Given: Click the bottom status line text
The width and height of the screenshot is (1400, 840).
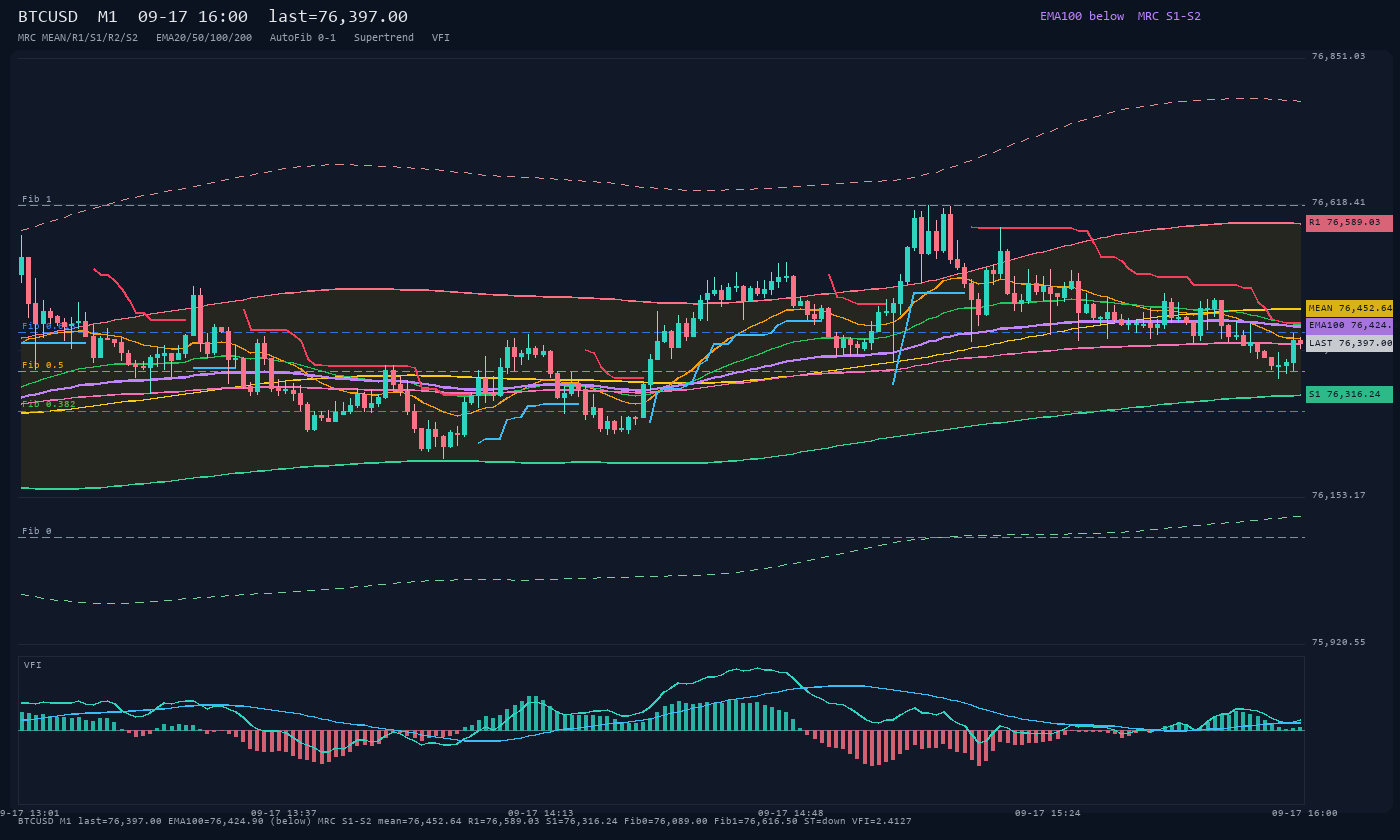Looking at the screenshot, I should click(465, 821).
